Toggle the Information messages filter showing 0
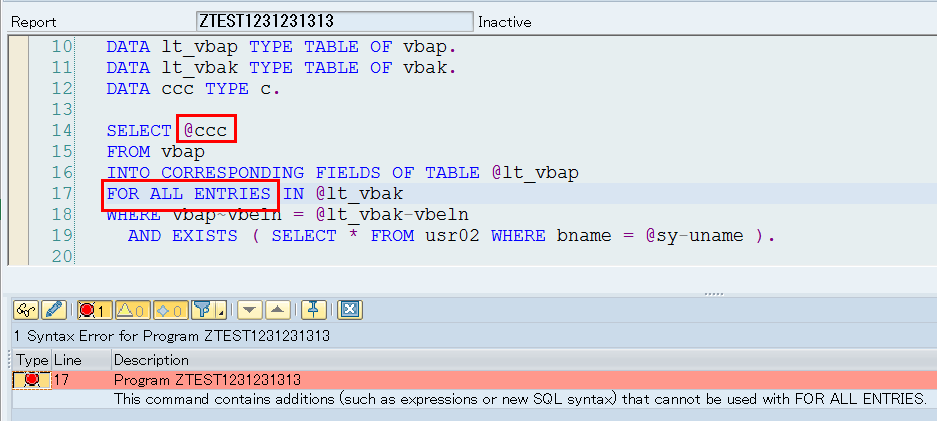This screenshot has width=937, height=421. click(x=171, y=309)
